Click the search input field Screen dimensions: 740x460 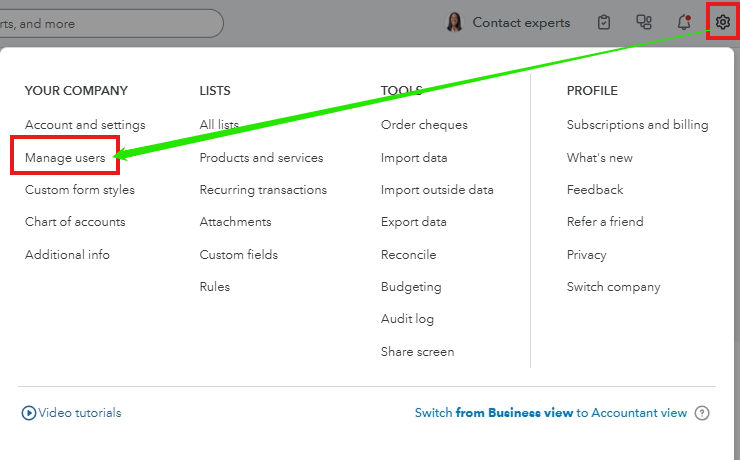pos(110,23)
